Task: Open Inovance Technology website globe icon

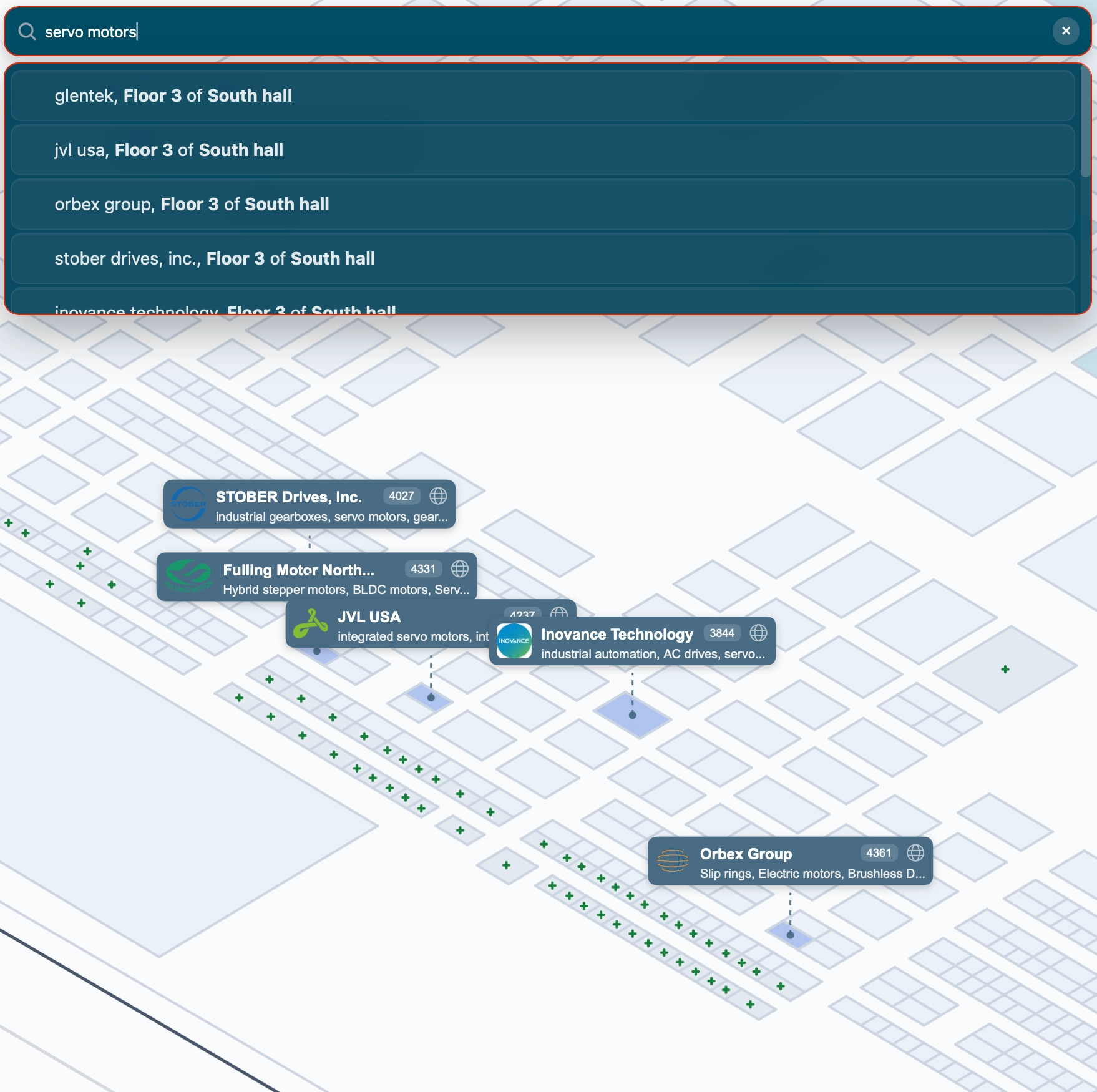Action: pyautogui.click(x=758, y=633)
